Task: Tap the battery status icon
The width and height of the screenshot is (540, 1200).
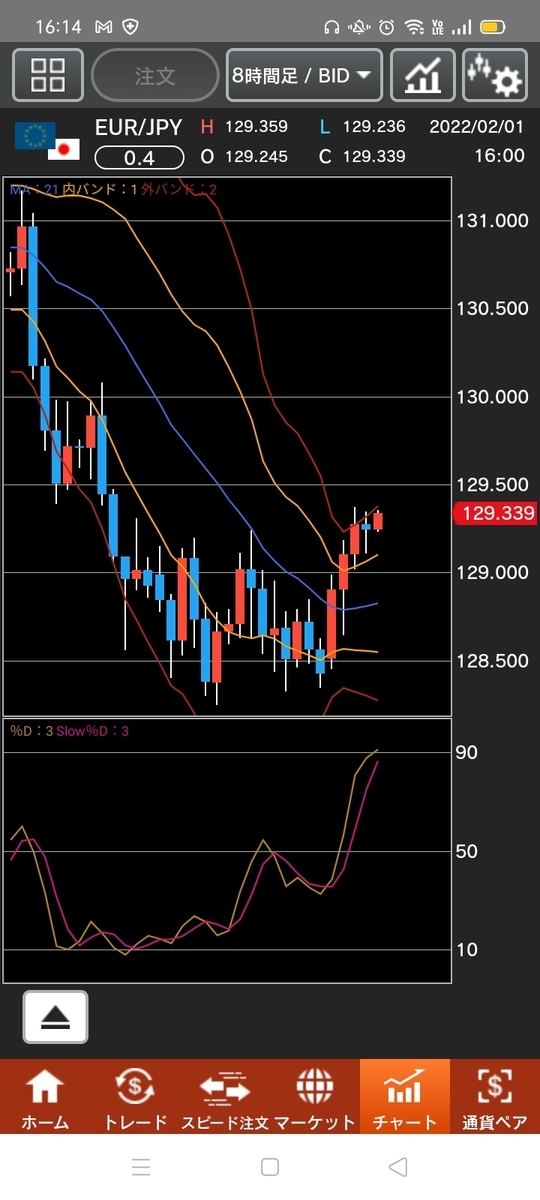Action: tap(492, 27)
